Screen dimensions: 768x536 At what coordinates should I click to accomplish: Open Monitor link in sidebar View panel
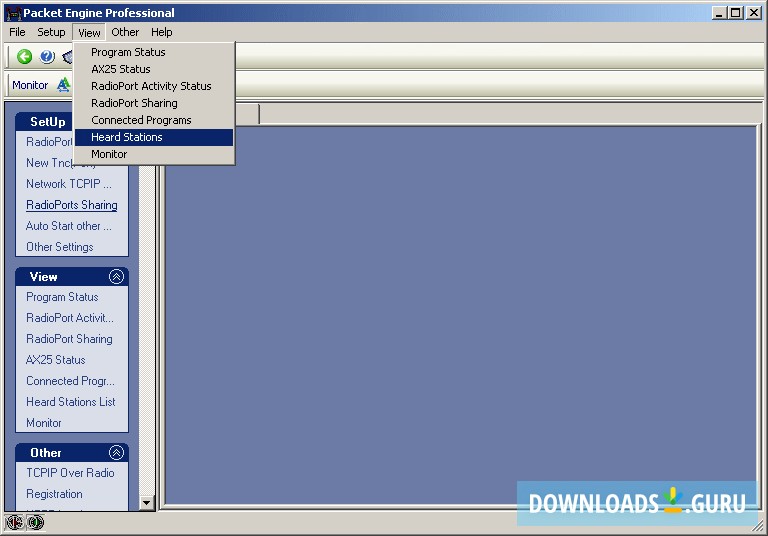coord(44,423)
